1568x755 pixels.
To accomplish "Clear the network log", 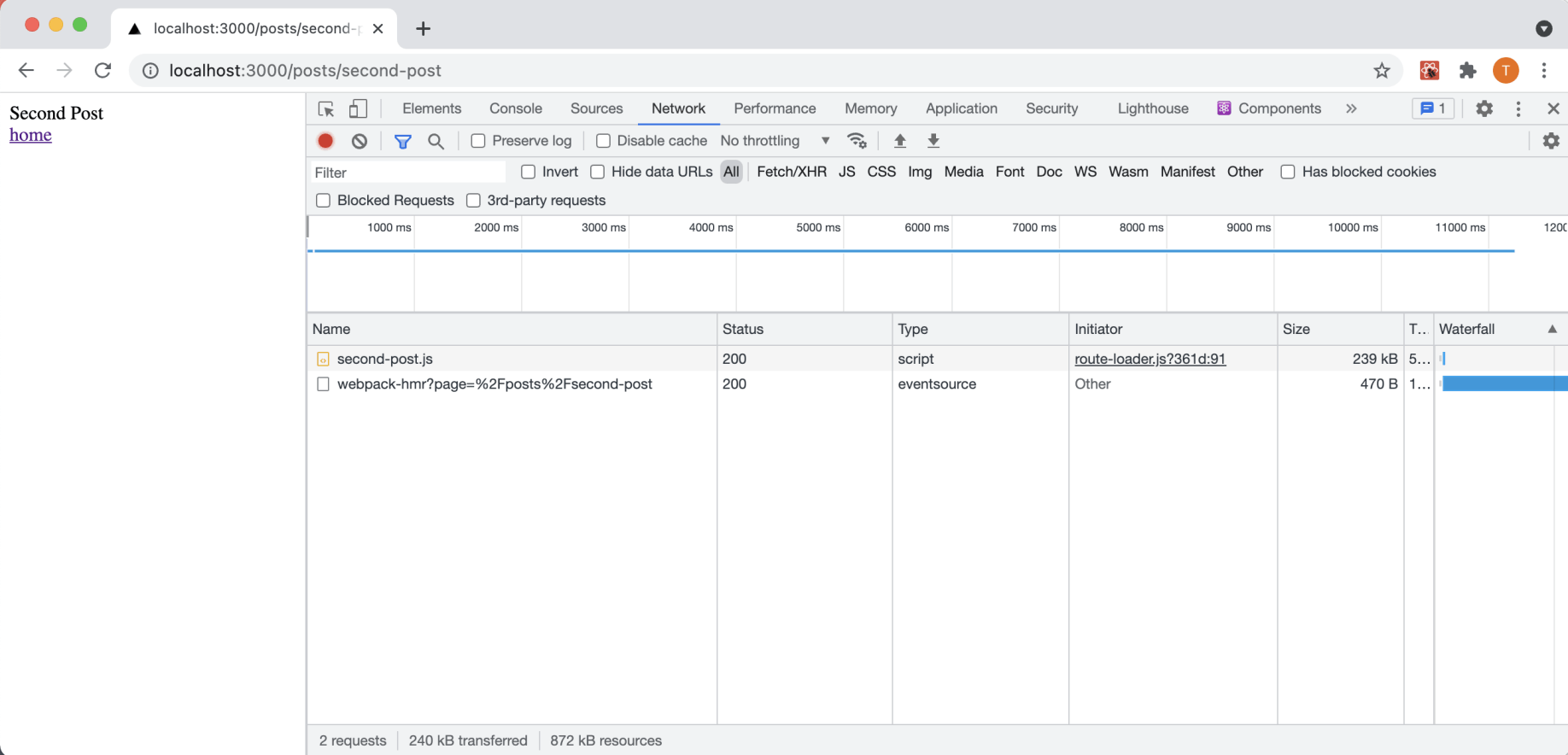I will [360, 141].
